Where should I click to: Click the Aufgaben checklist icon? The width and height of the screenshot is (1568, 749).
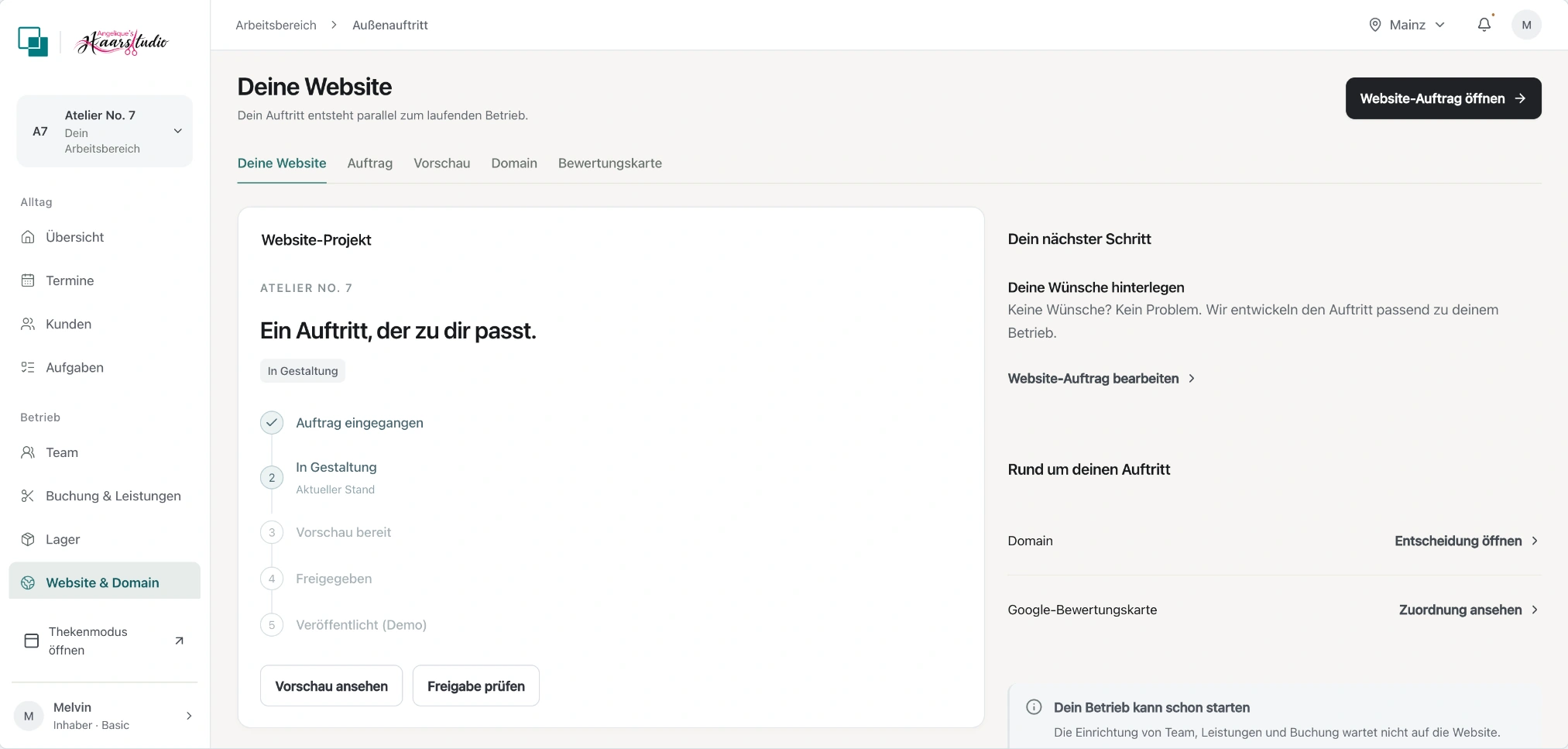[x=28, y=367]
